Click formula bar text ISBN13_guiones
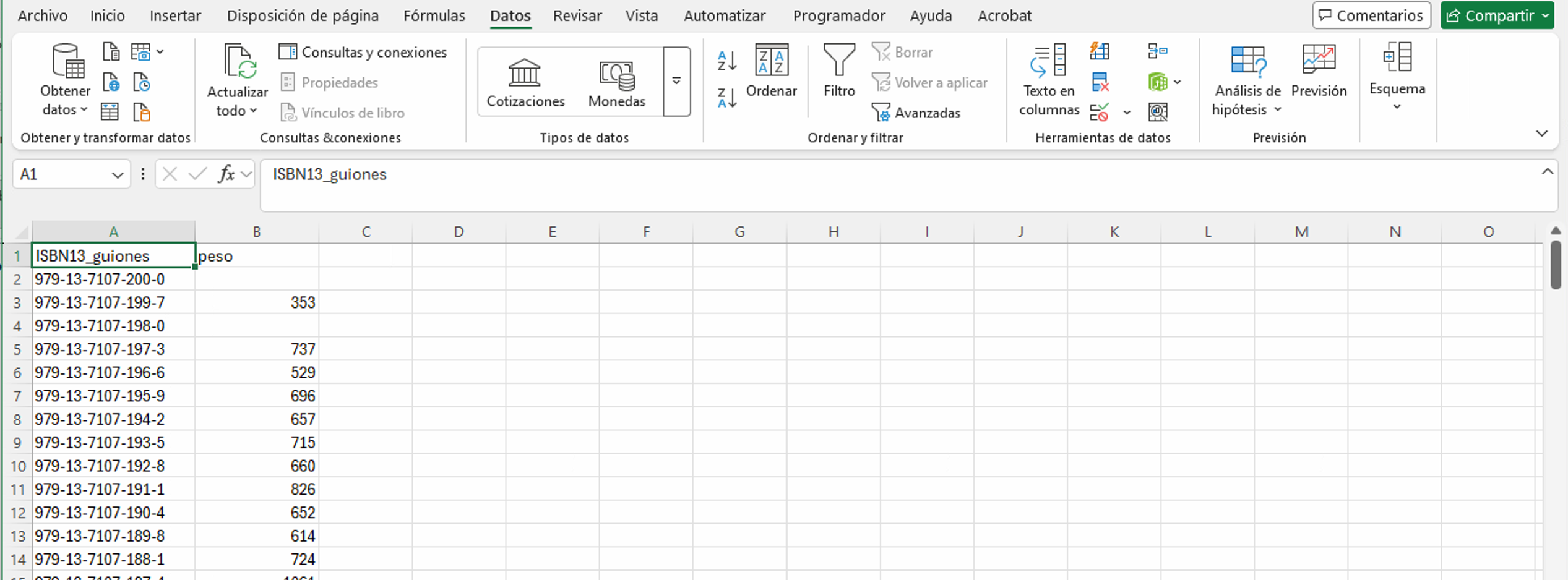This screenshot has width=1568, height=580. (x=330, y=174)
